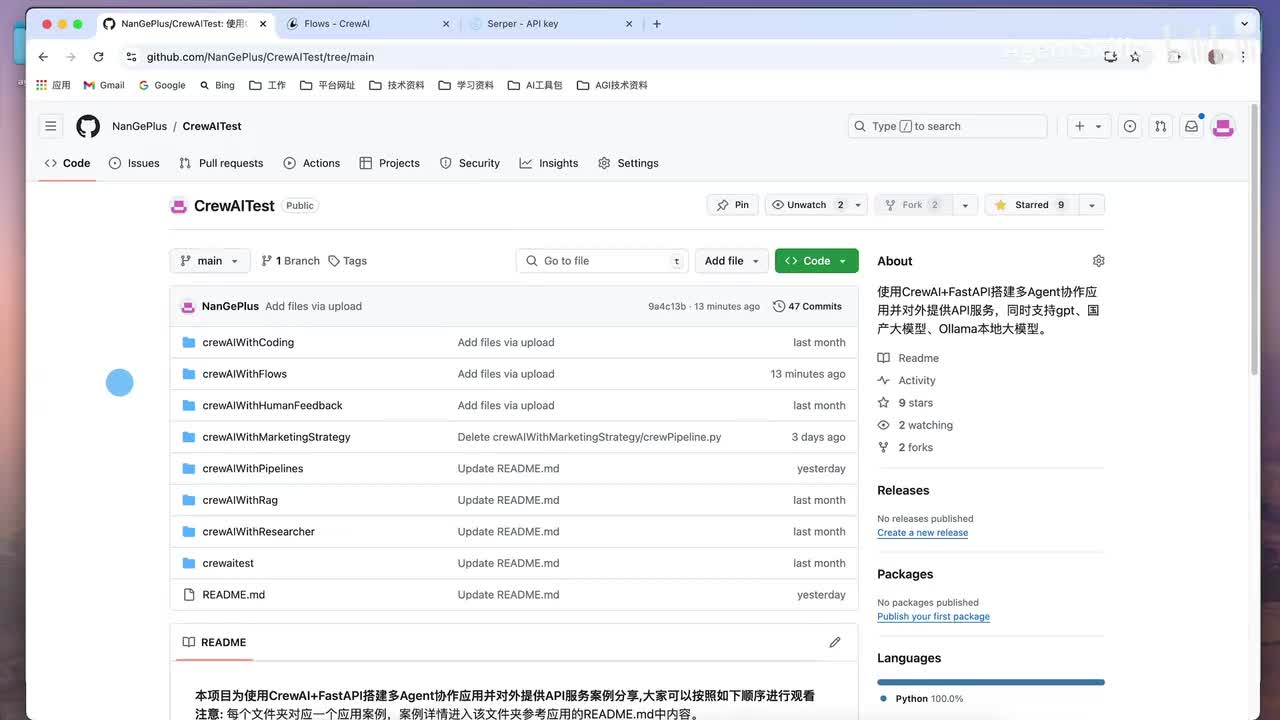
Task: Expand the Chrome tab search dropdown
Action: point(1246,23)
